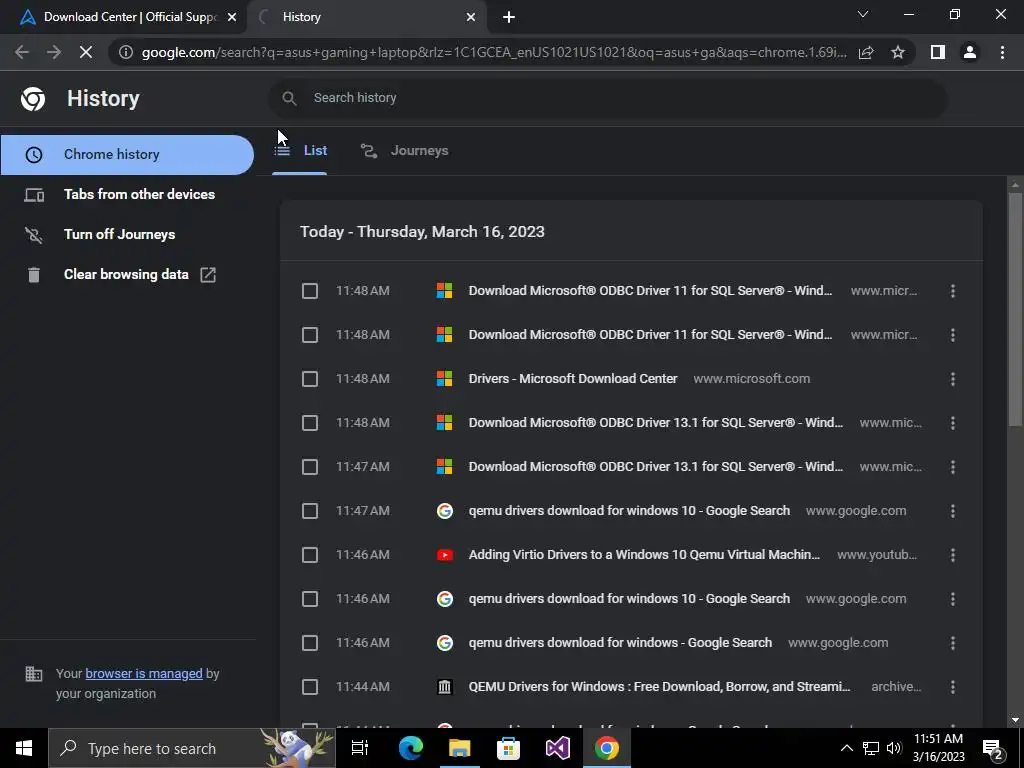Open Visual Studio from taskbar
The image size is (1024, 768).
coord(558,748)
